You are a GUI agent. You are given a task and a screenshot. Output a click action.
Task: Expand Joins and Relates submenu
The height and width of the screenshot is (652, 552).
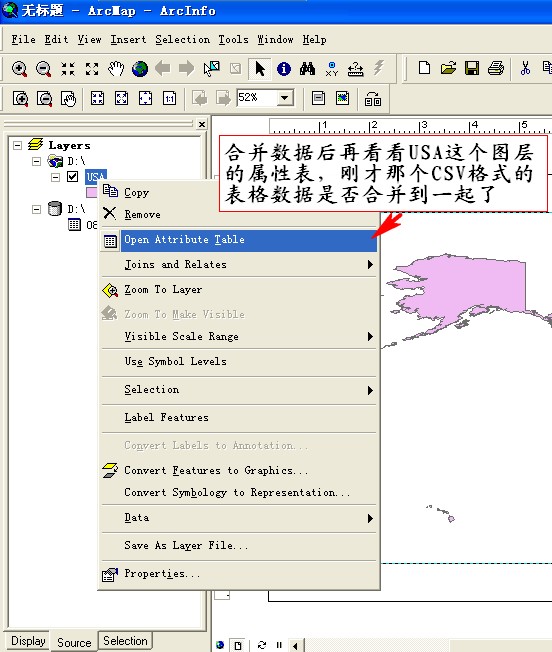[x=239, y=264]
